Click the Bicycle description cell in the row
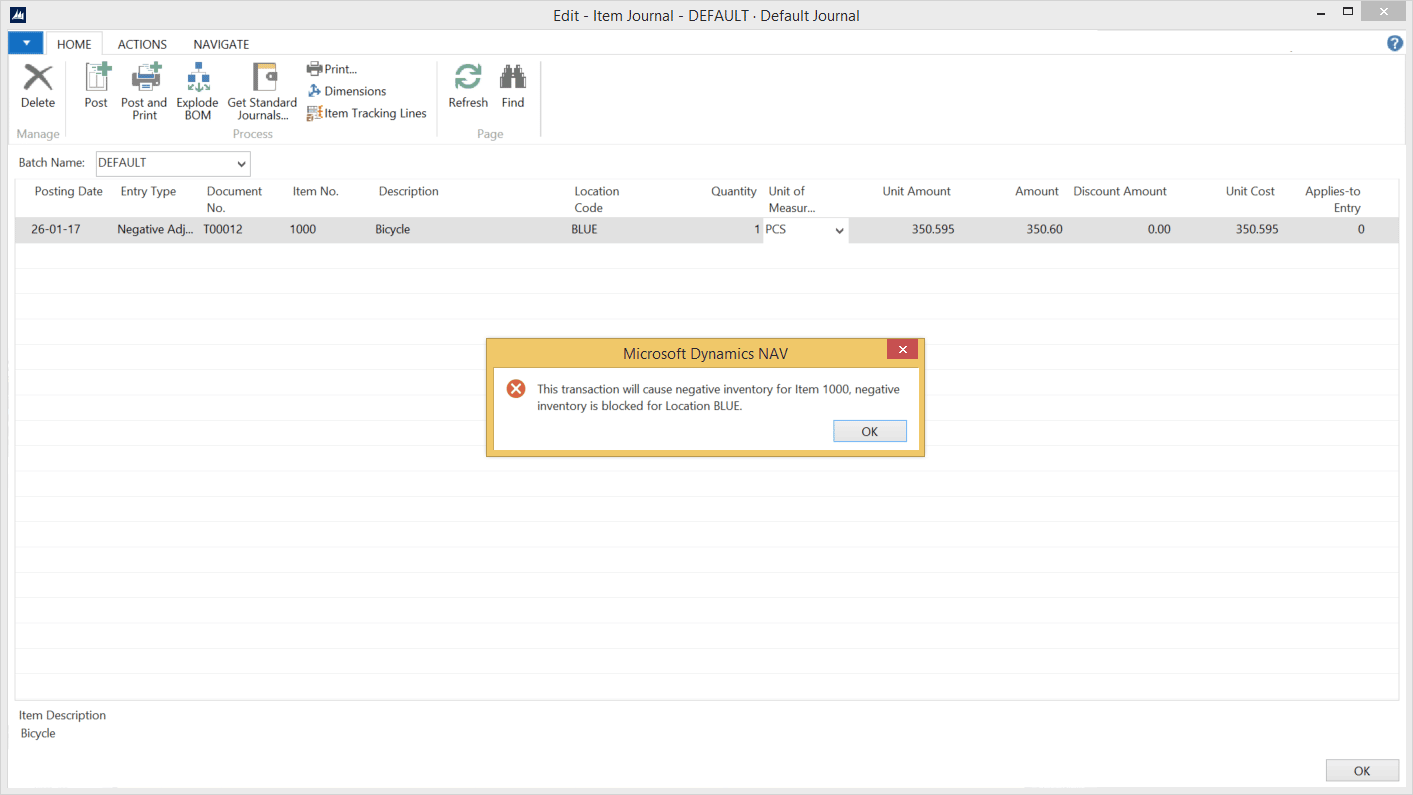Image resolution: width=1413 pixels, height=795 pixels. (393, 229)
